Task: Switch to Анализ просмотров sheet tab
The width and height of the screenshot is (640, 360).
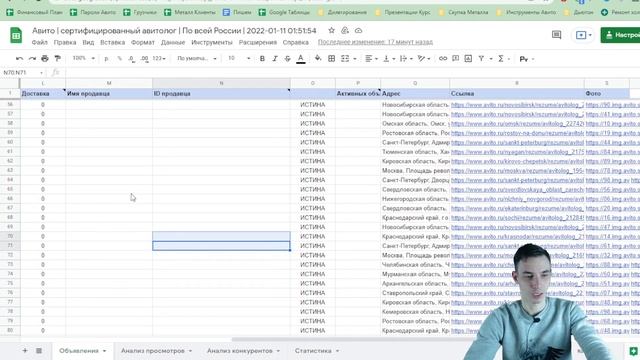Action: click(x=153, y=351)
